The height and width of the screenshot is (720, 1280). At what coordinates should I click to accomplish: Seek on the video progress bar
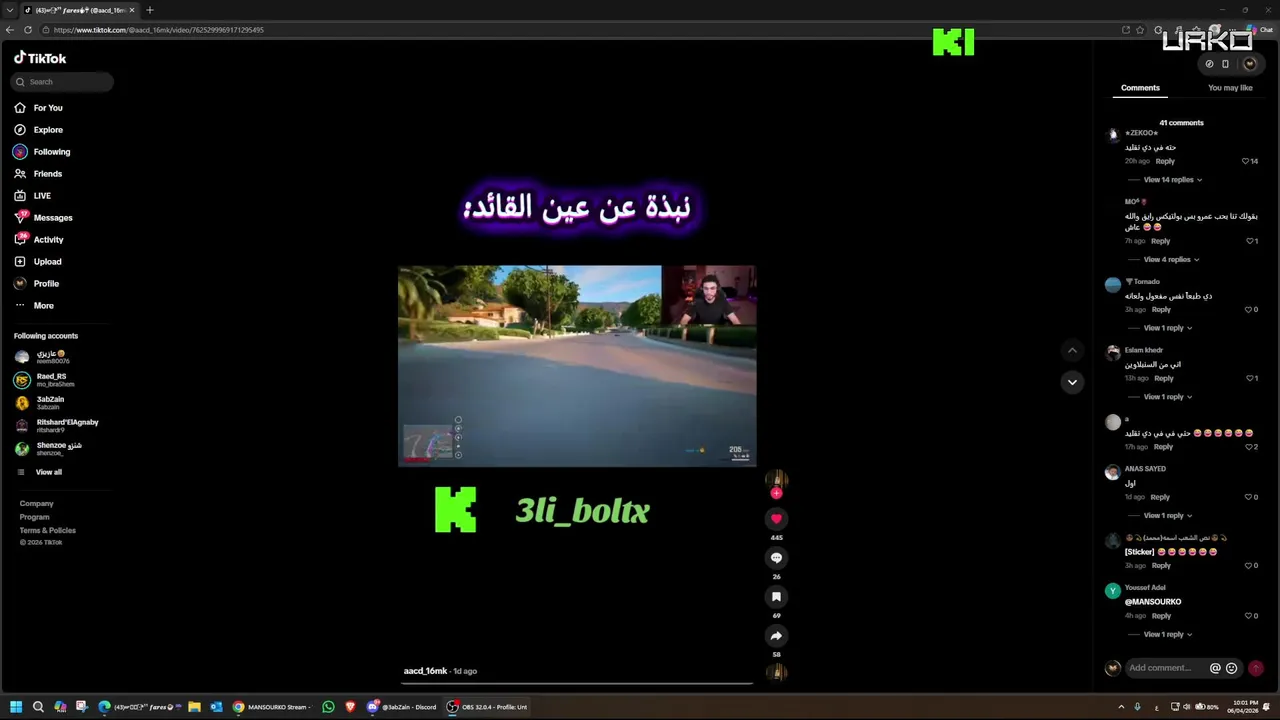pyautogui.click(x=577, y=684)
